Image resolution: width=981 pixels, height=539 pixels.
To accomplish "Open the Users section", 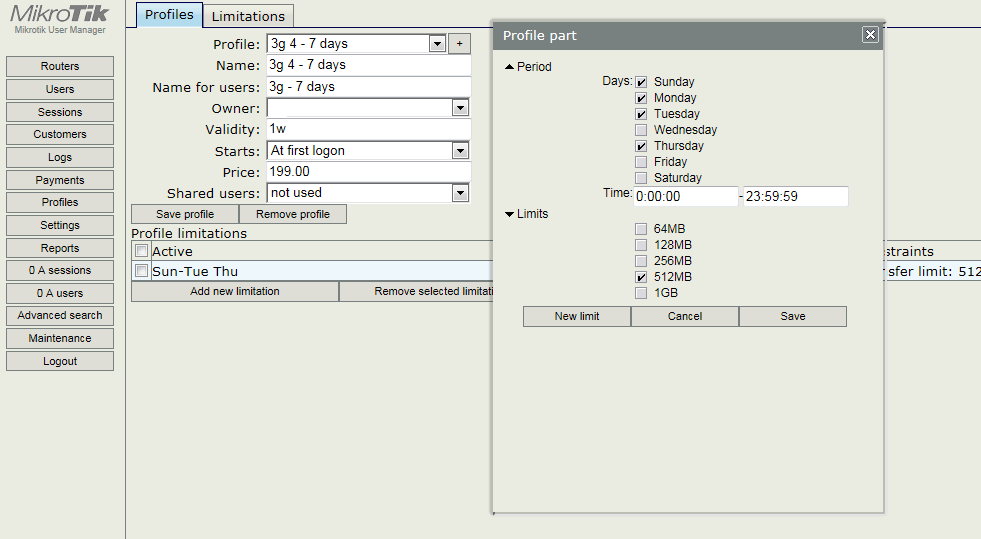I will [60, 89].
